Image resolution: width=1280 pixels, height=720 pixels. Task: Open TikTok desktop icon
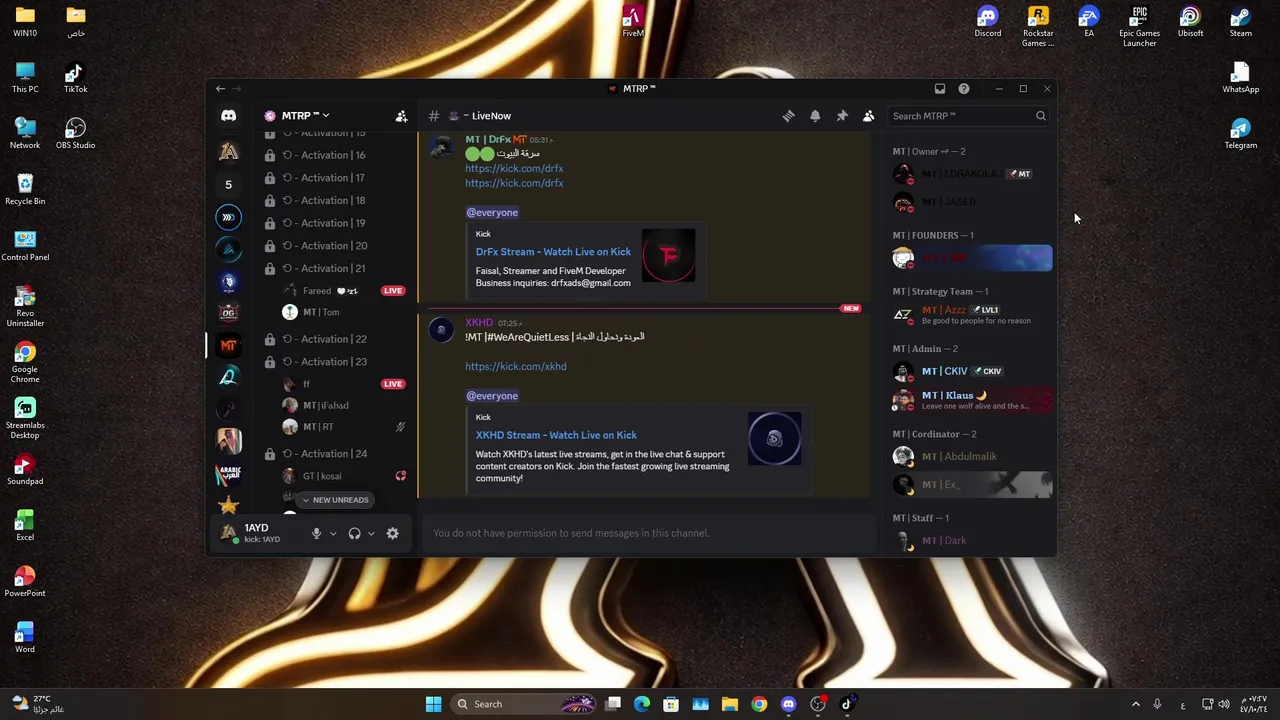[75, 78]
